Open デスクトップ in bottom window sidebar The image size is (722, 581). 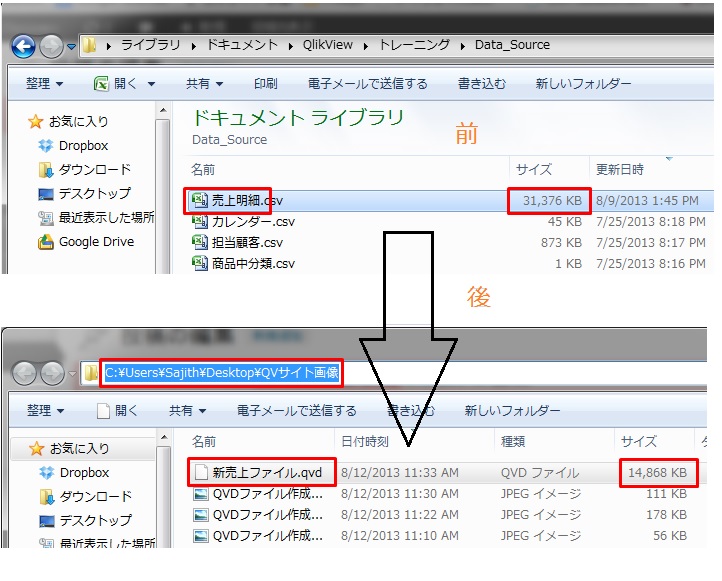tap(85, 521)
